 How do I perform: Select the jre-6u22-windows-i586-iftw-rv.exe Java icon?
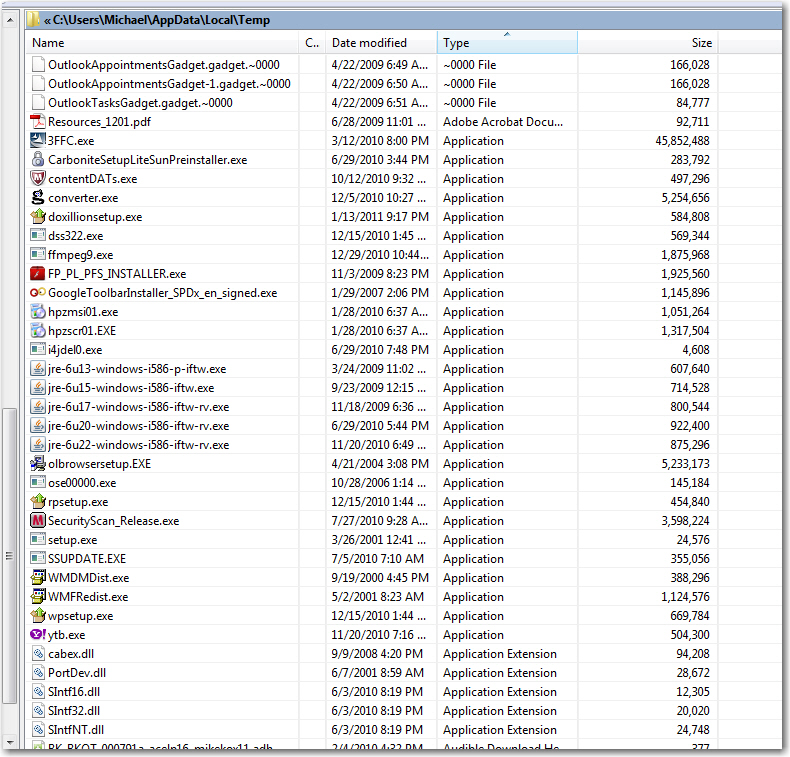38,445
